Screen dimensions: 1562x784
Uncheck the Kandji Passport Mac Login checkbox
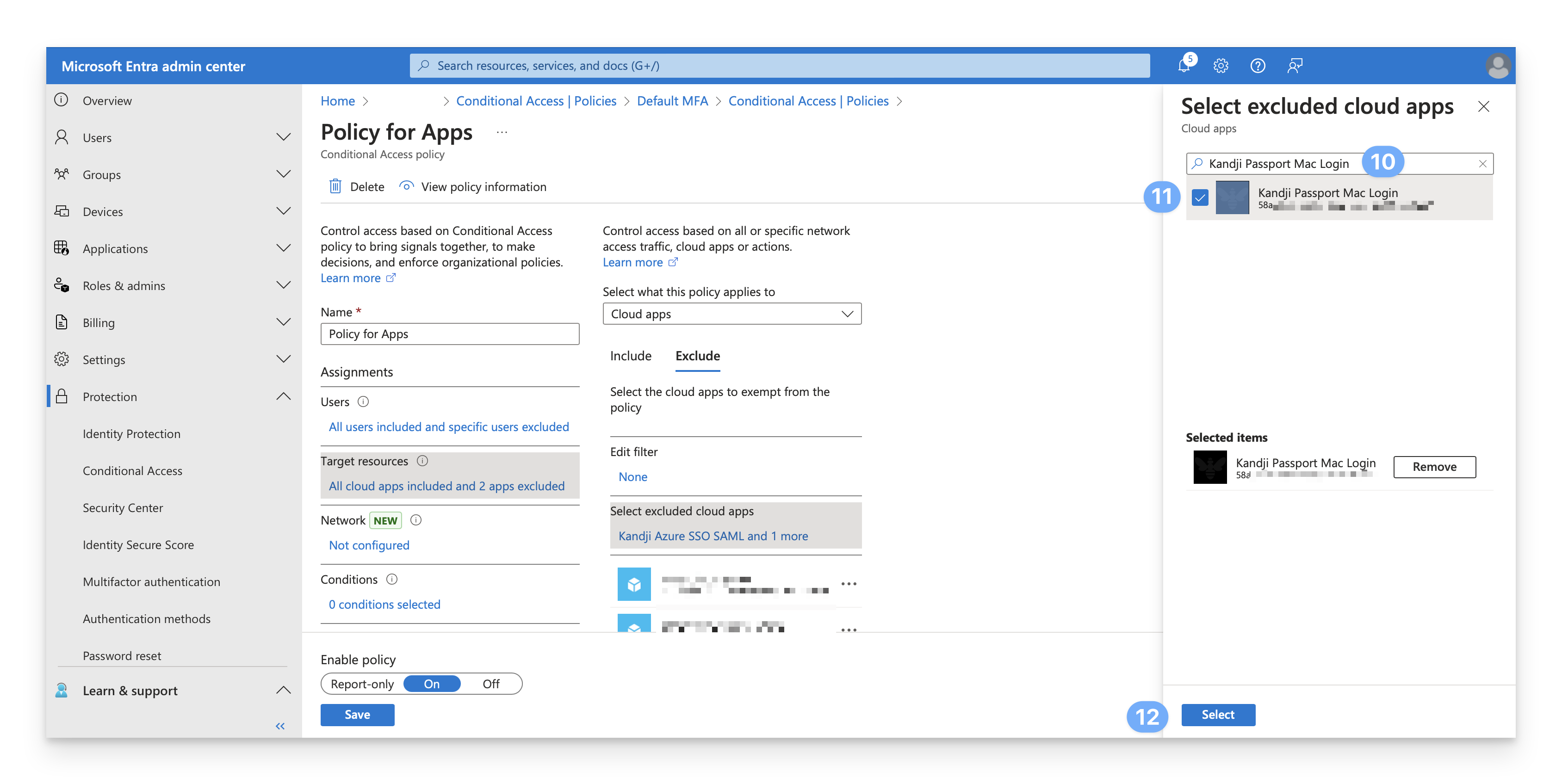point(1200,197)
